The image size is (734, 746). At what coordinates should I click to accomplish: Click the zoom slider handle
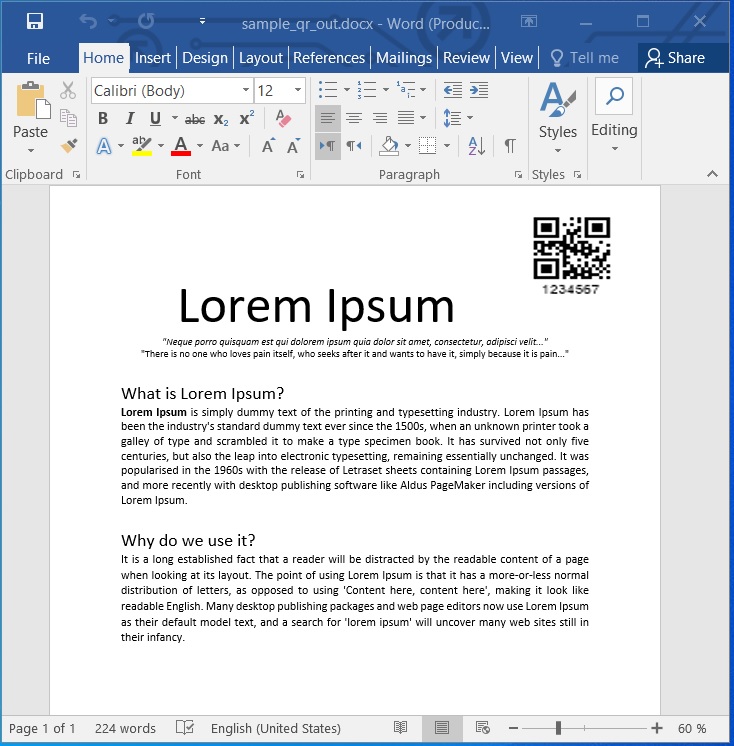coord(558,728)
